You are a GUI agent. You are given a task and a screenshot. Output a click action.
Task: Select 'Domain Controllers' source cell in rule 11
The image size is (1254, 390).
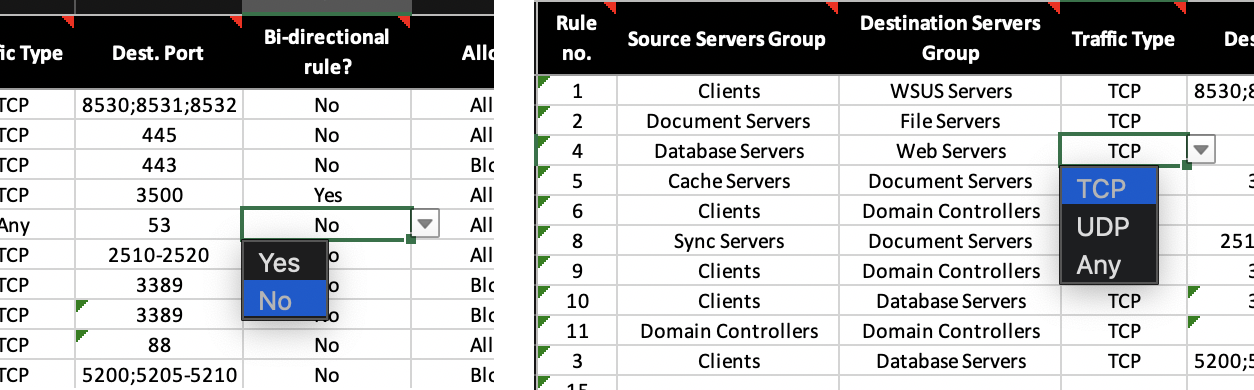(x=727, y=331)
